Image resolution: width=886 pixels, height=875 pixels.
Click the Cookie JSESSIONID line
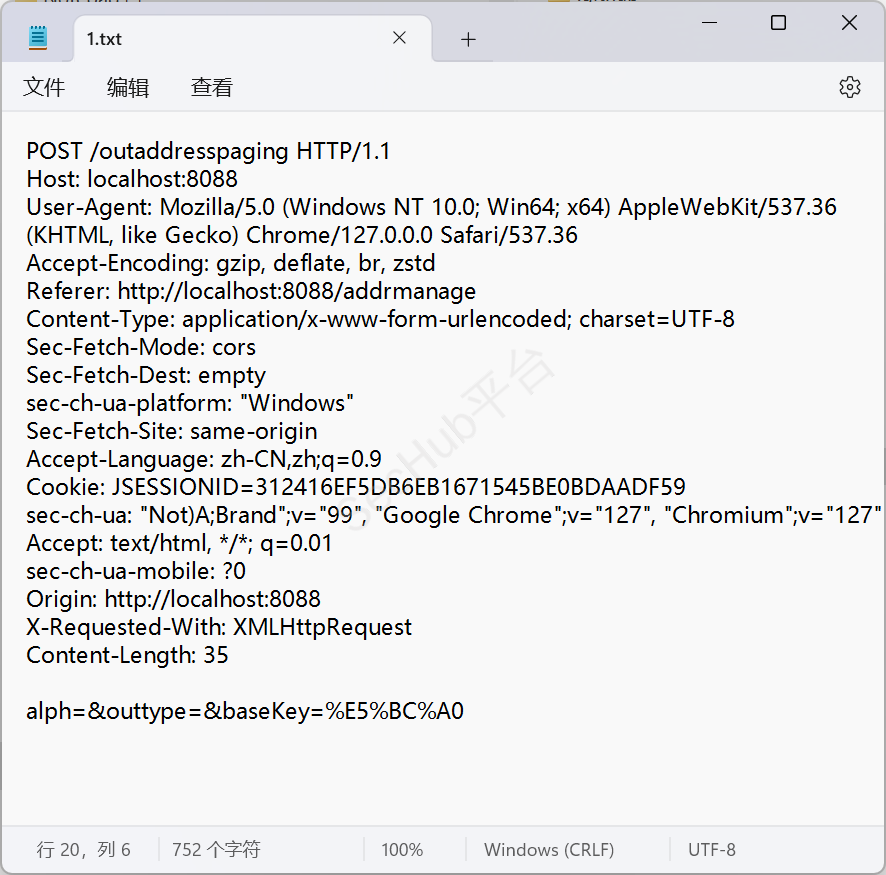pos(355,488)
